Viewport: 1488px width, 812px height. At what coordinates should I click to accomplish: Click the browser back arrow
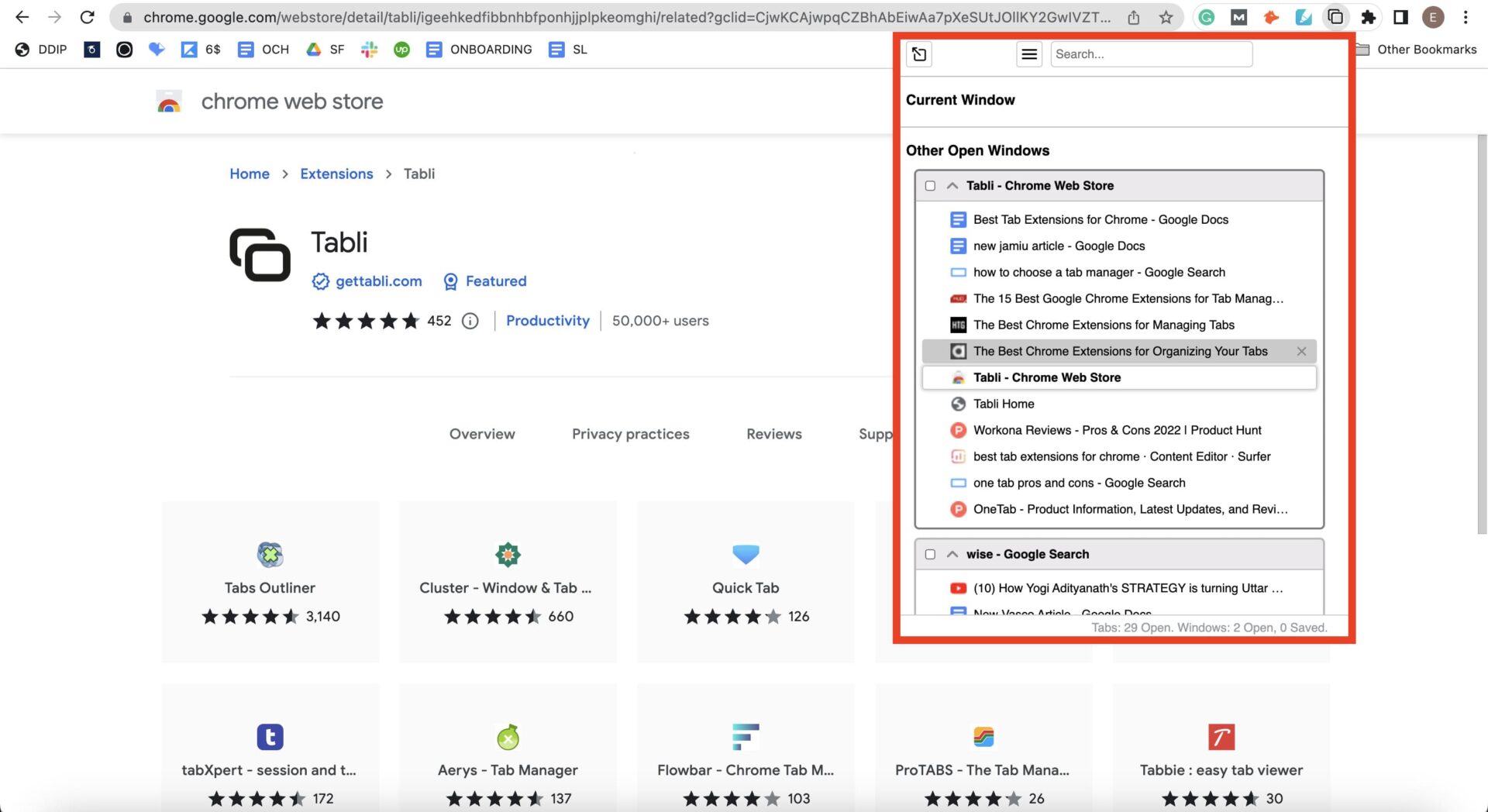click(22, 17)
